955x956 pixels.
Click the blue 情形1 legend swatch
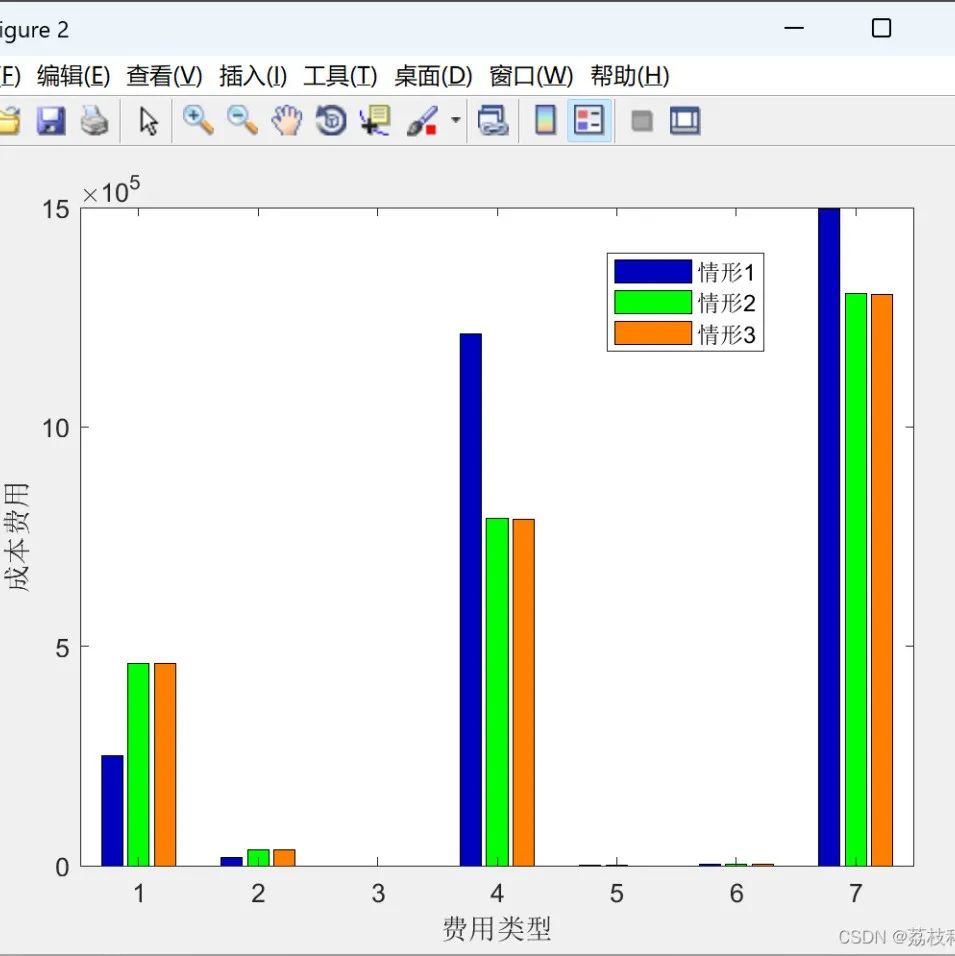point(653,272)
